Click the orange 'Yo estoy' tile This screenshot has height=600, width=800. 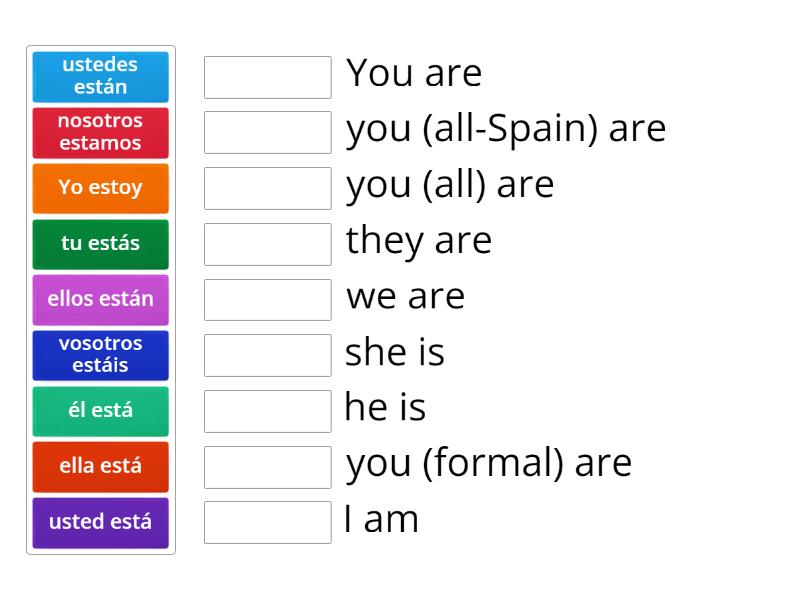point(100,188)
